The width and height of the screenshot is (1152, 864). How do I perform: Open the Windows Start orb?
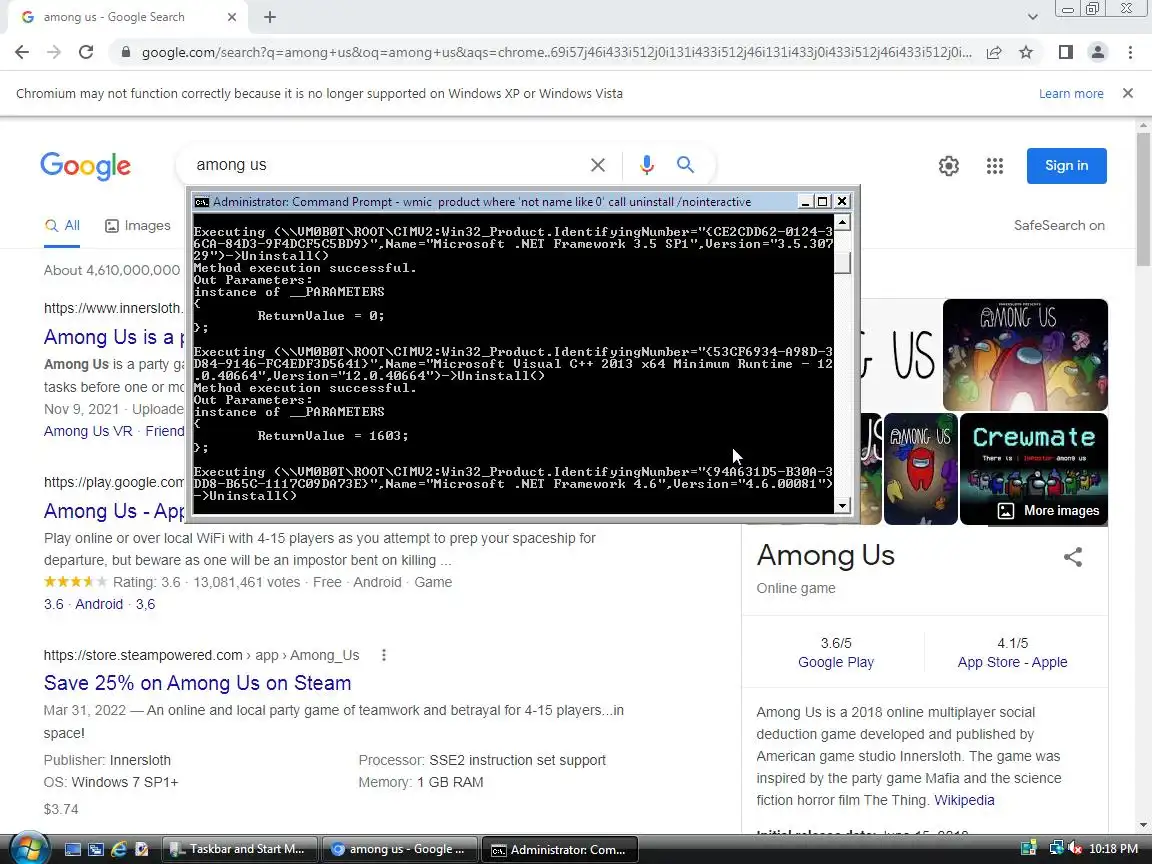click(x=30, y=849)
